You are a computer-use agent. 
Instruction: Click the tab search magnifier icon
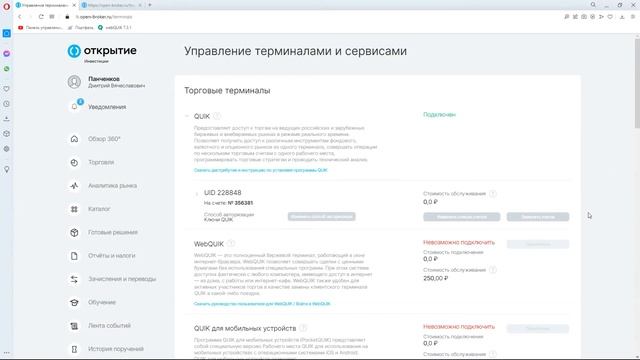pos(593,5)
